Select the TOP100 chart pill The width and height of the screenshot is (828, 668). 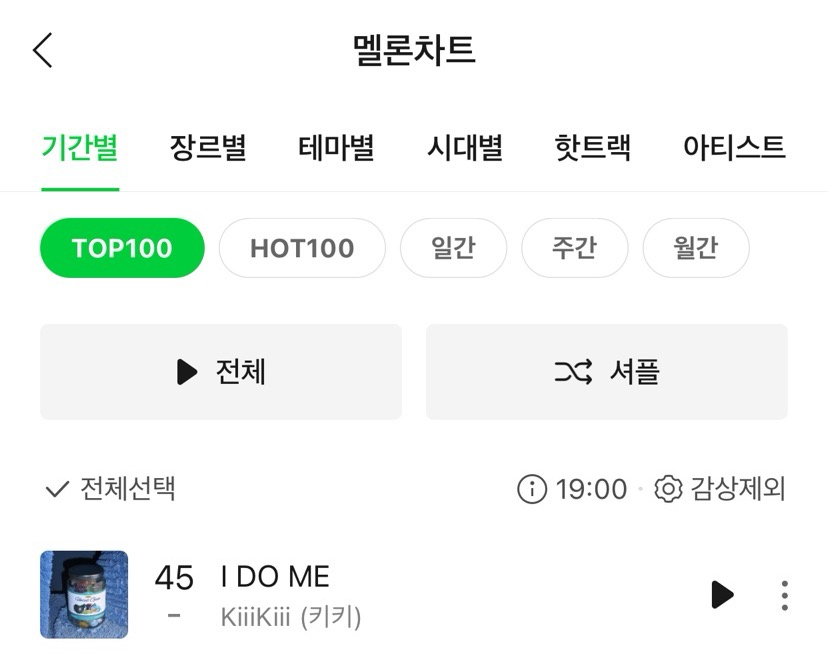tap(122, 248)
